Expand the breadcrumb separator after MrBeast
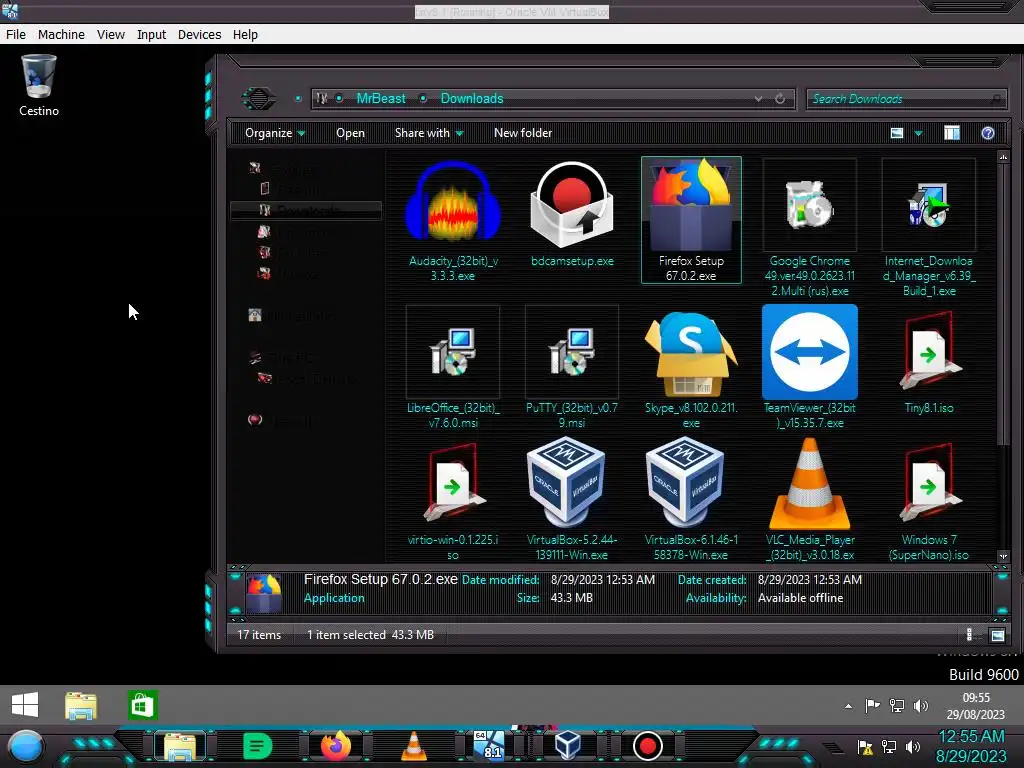 [423, 99]
